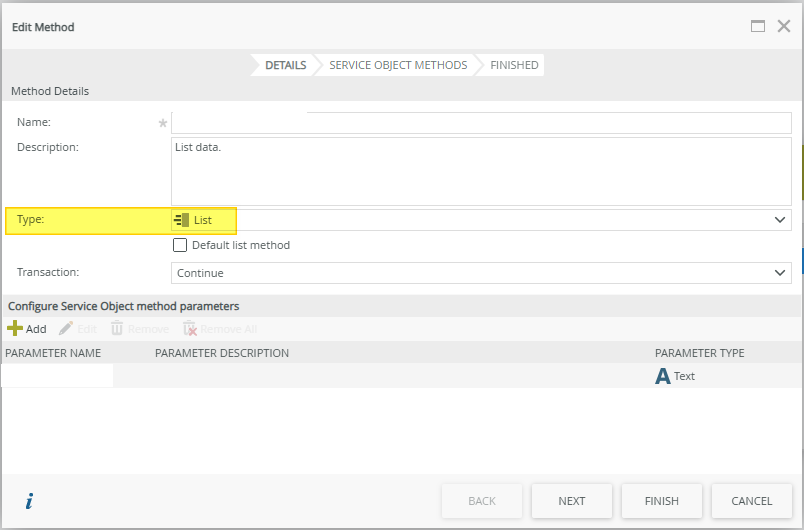Maximize the Edit Method dialog
The height and width of the screenshot is (530, 804).
(x=758, y=26)
